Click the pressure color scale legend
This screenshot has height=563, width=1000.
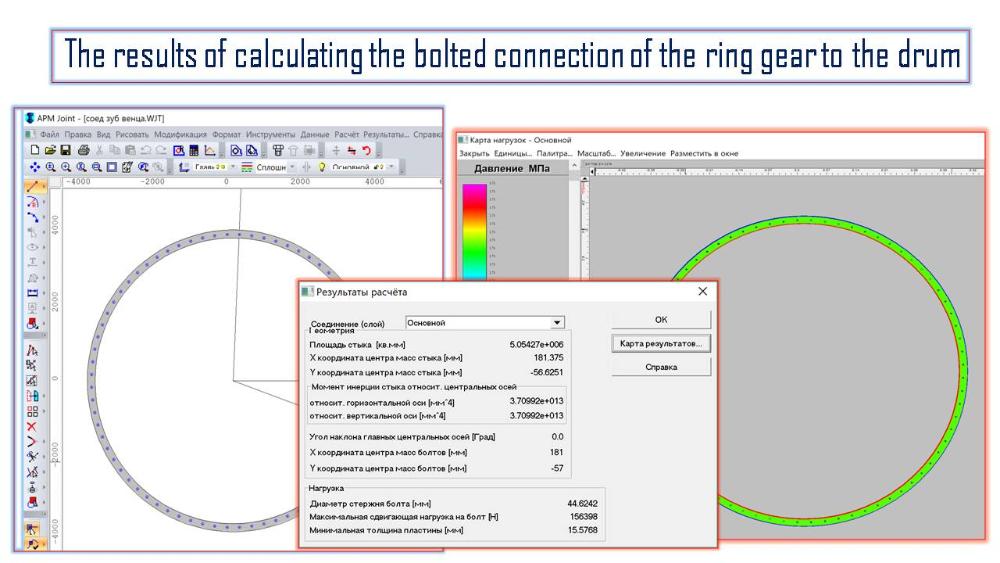coord(470,230)
